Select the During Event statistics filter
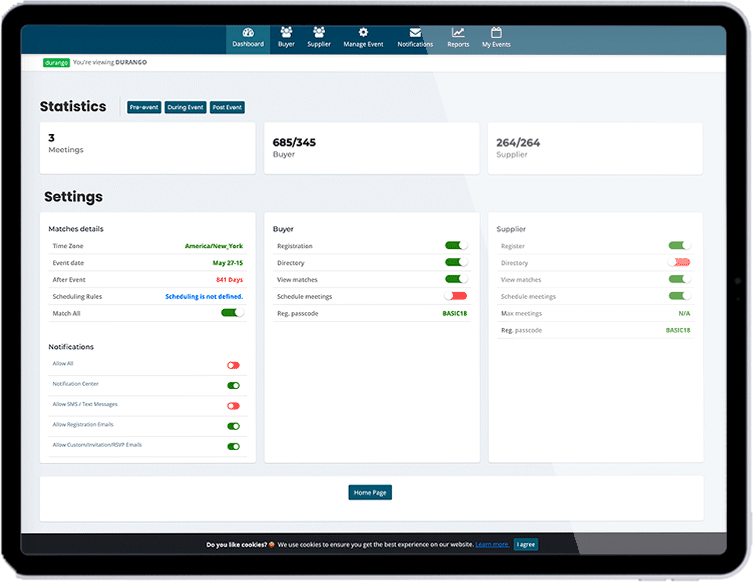The height and width of the screenshot is (582, 754). (185, 107)
